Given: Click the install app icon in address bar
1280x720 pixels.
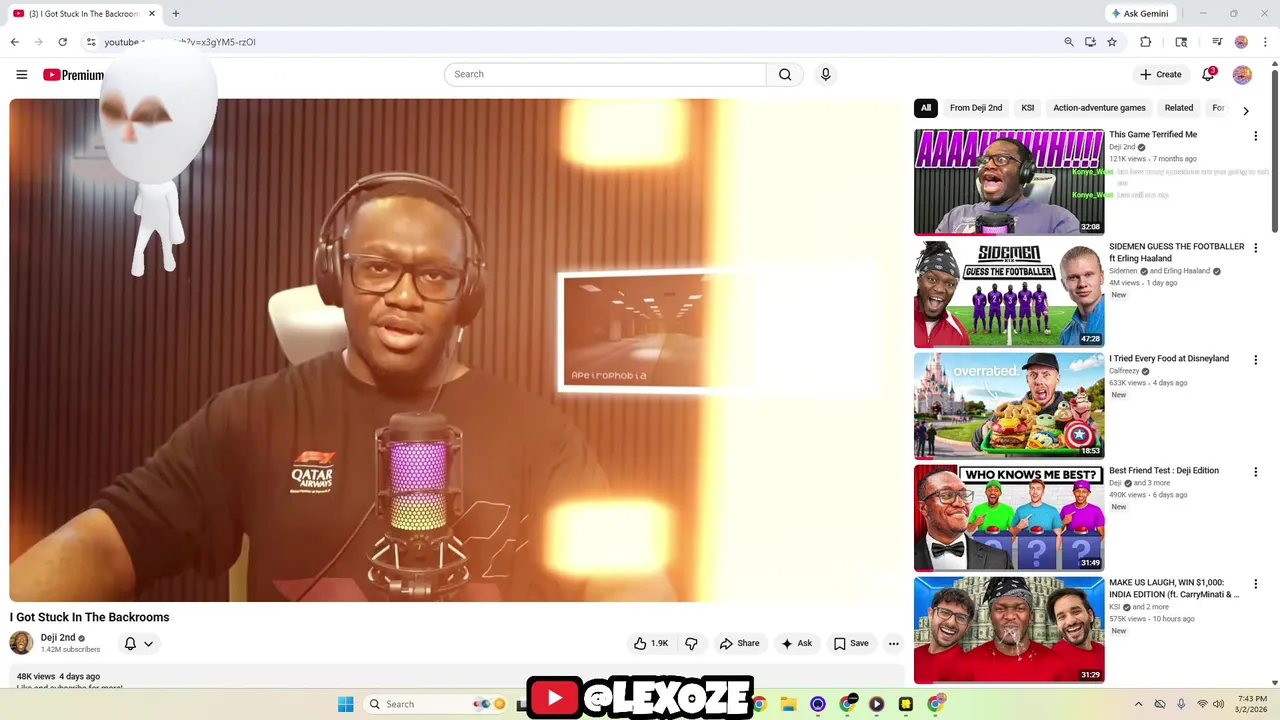Looking at the screenshot, I should point(1090,42).
